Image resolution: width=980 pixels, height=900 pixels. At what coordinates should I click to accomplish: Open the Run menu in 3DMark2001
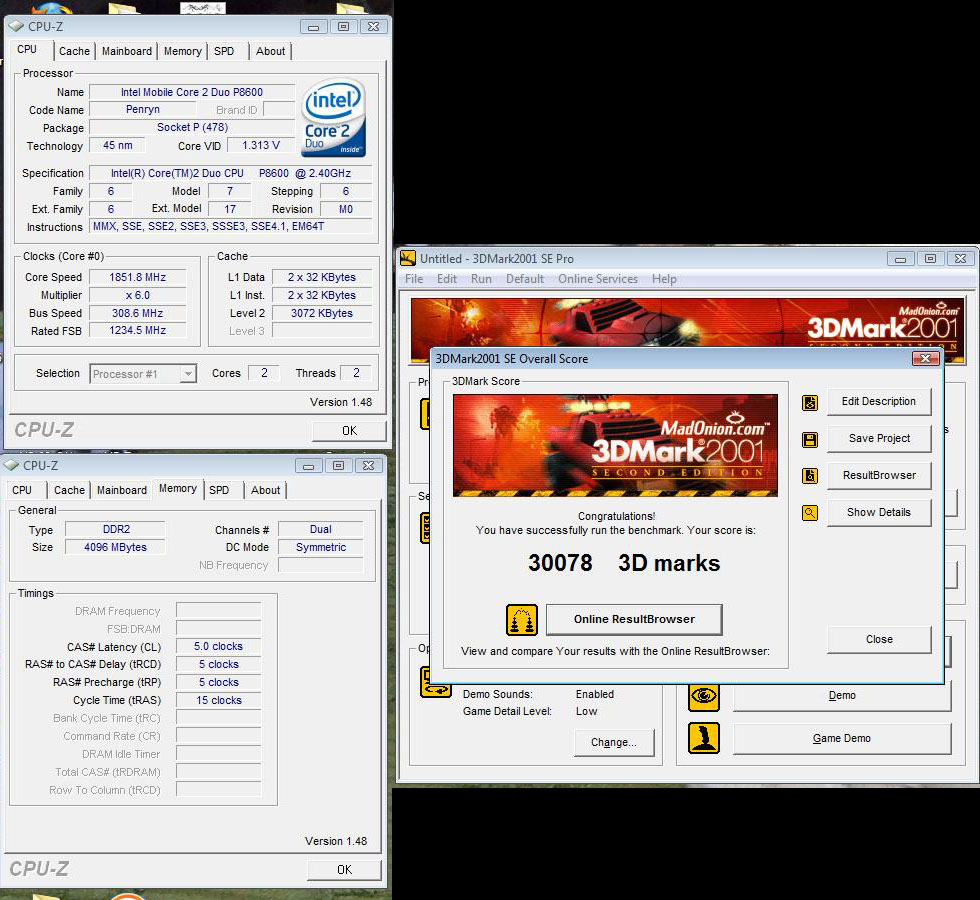pyautogui.click(x=481, y=279)
